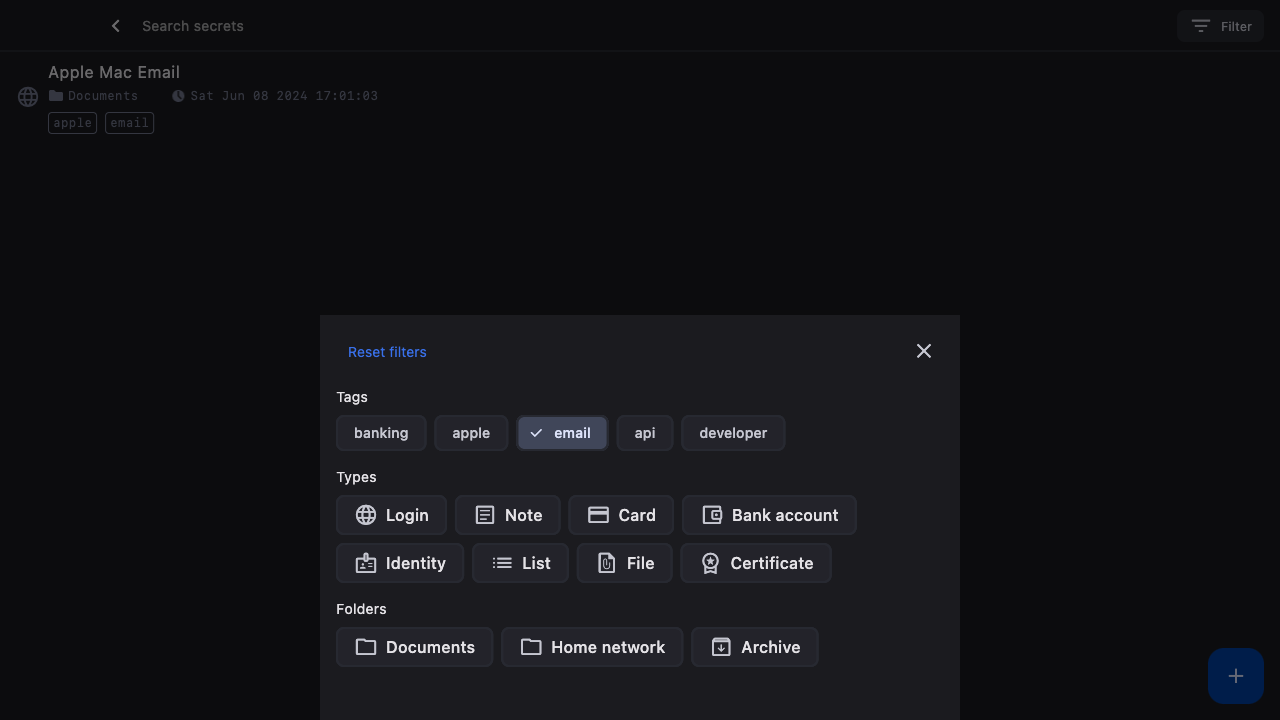This screenshot has width=1280, height=720.
Task: Filter by Note type
Action: (x=508, y=515)
